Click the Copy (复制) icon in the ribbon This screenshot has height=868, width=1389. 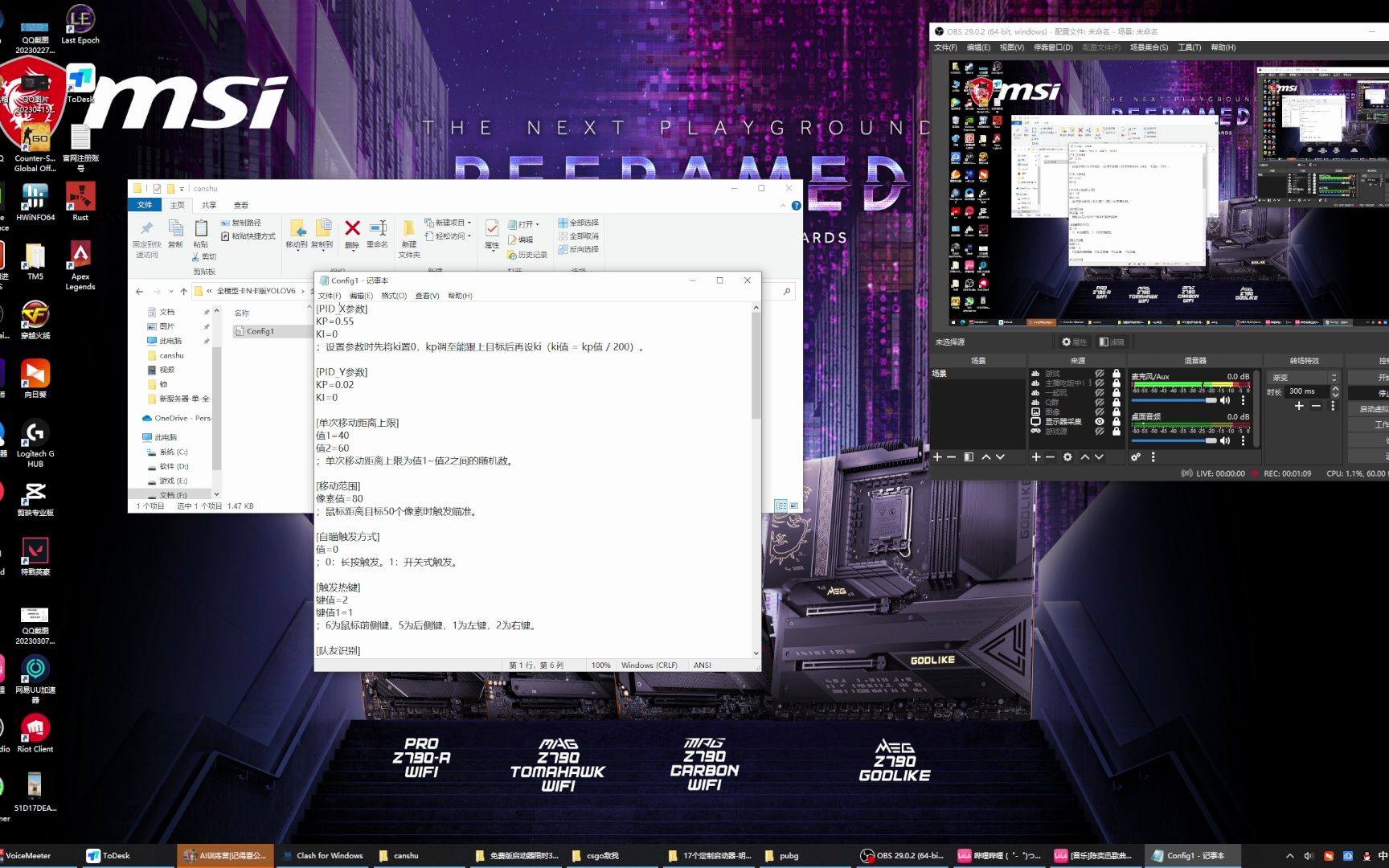175,228
